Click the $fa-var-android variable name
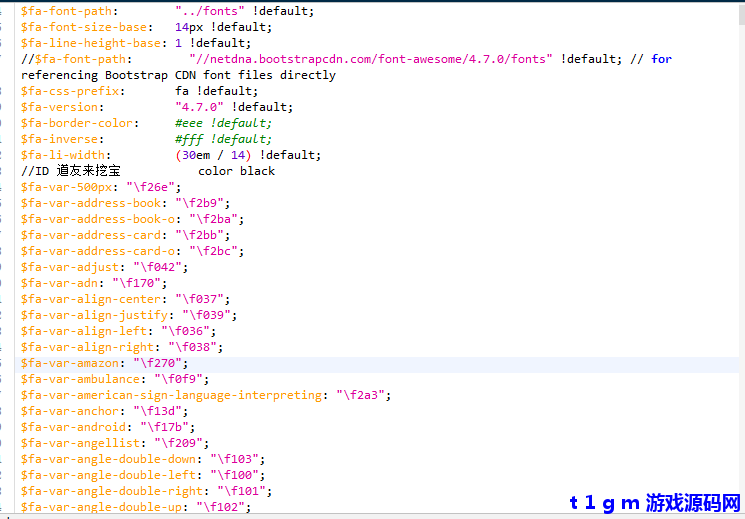 (76, 427)
